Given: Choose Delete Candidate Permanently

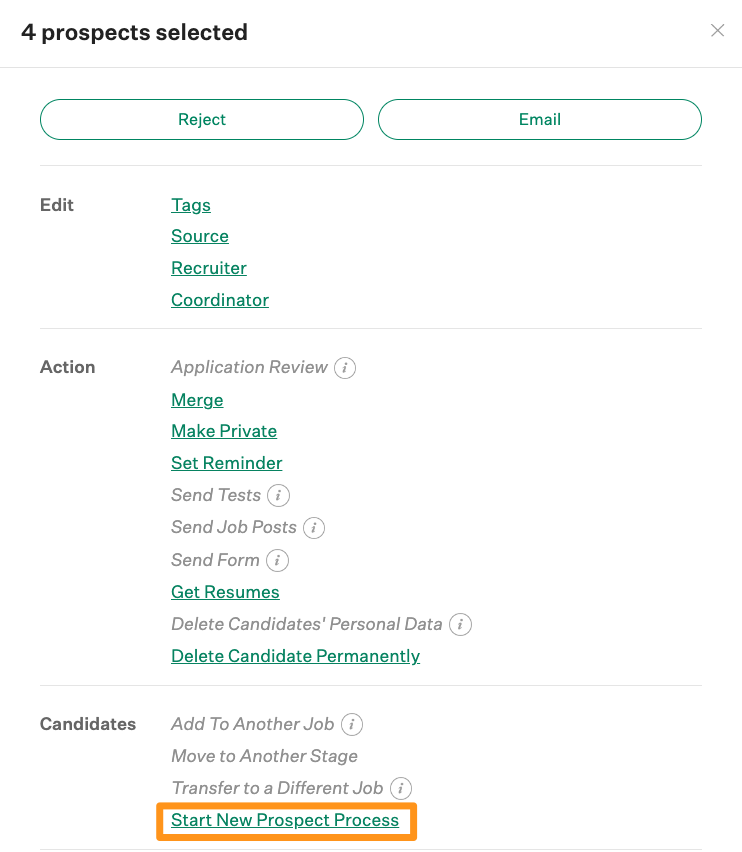Looking at the screenshot, I should click(295, 656).
